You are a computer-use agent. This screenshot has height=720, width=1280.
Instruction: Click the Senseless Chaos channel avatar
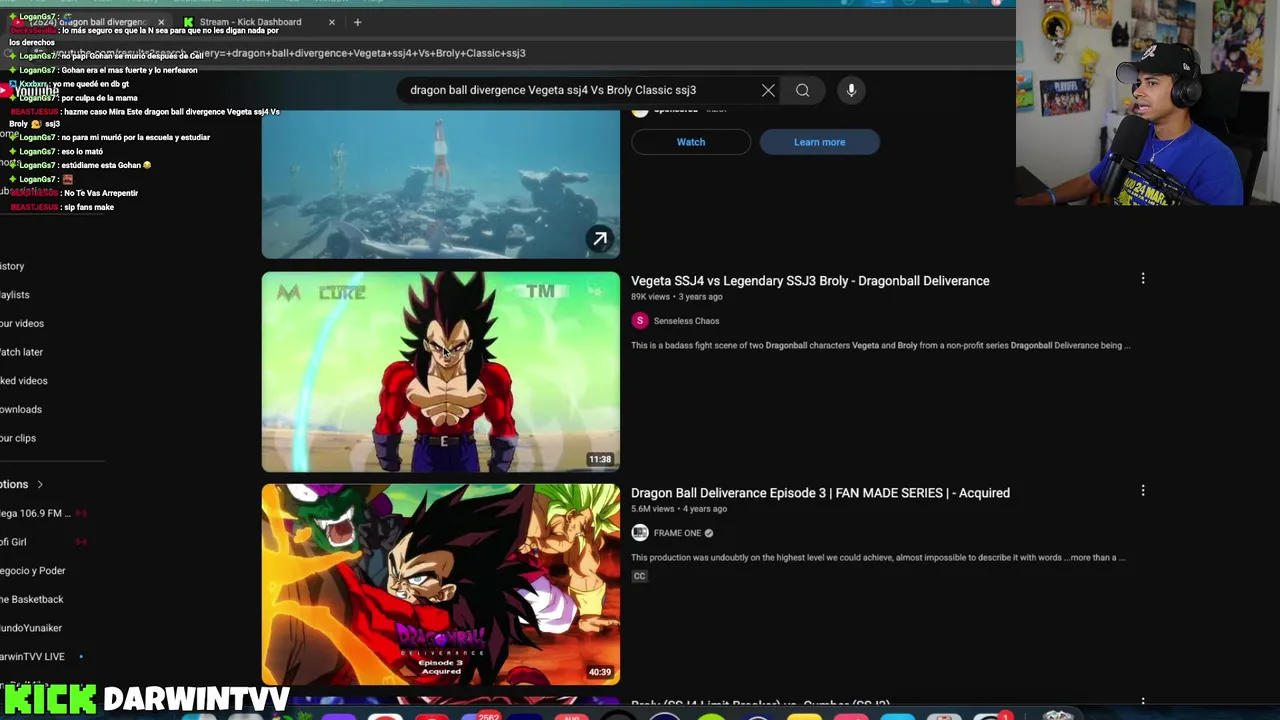click(640, 321)
